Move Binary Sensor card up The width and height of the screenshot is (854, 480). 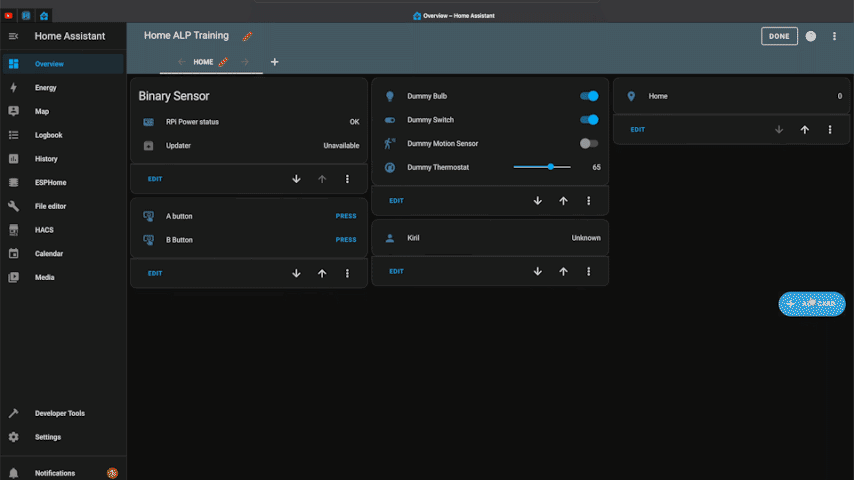(322, 179)
